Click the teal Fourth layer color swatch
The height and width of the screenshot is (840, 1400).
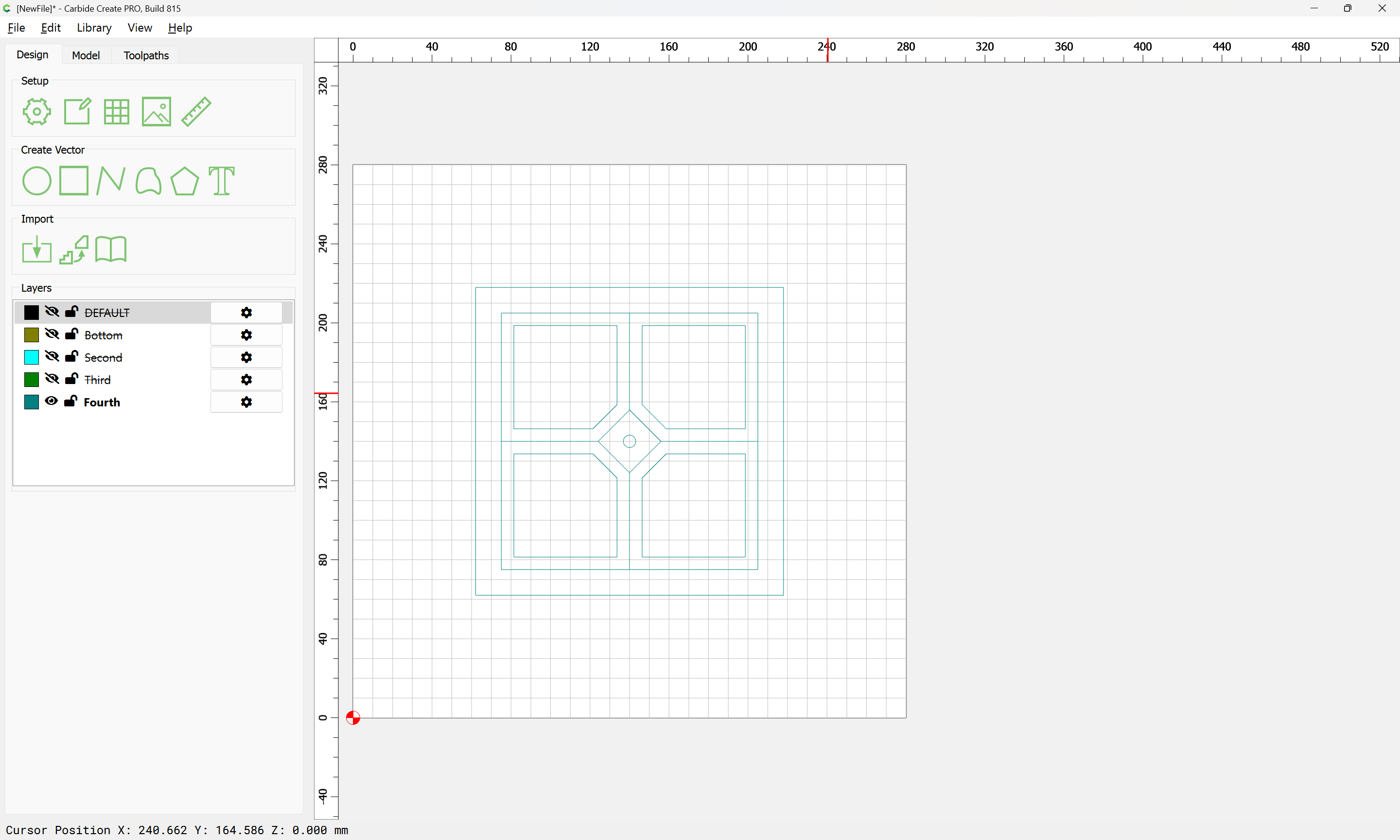32,402
